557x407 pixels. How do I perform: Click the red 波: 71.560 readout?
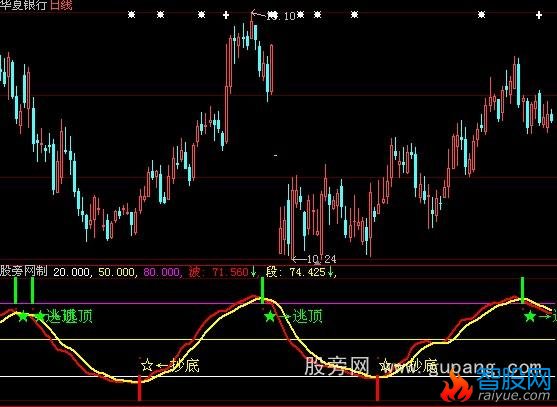[x=218, y=272]
